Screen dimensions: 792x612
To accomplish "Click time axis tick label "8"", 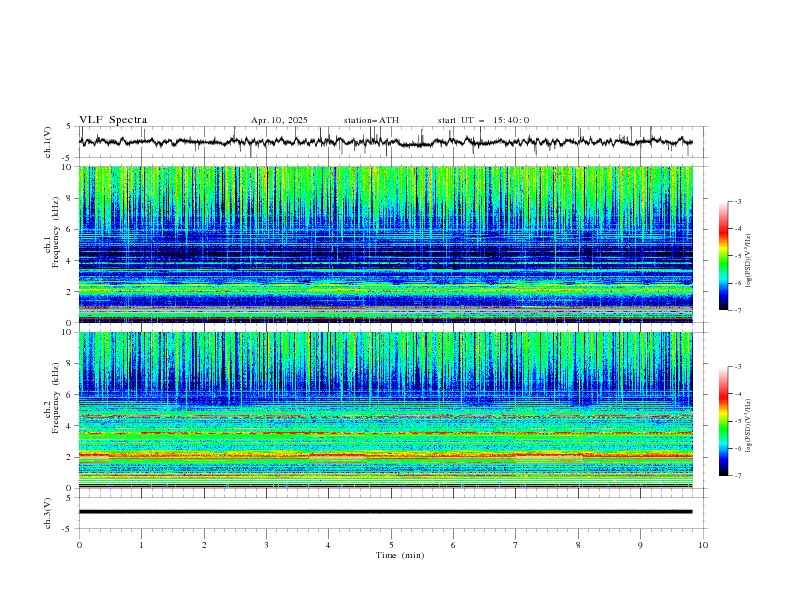I will (578, 545).
